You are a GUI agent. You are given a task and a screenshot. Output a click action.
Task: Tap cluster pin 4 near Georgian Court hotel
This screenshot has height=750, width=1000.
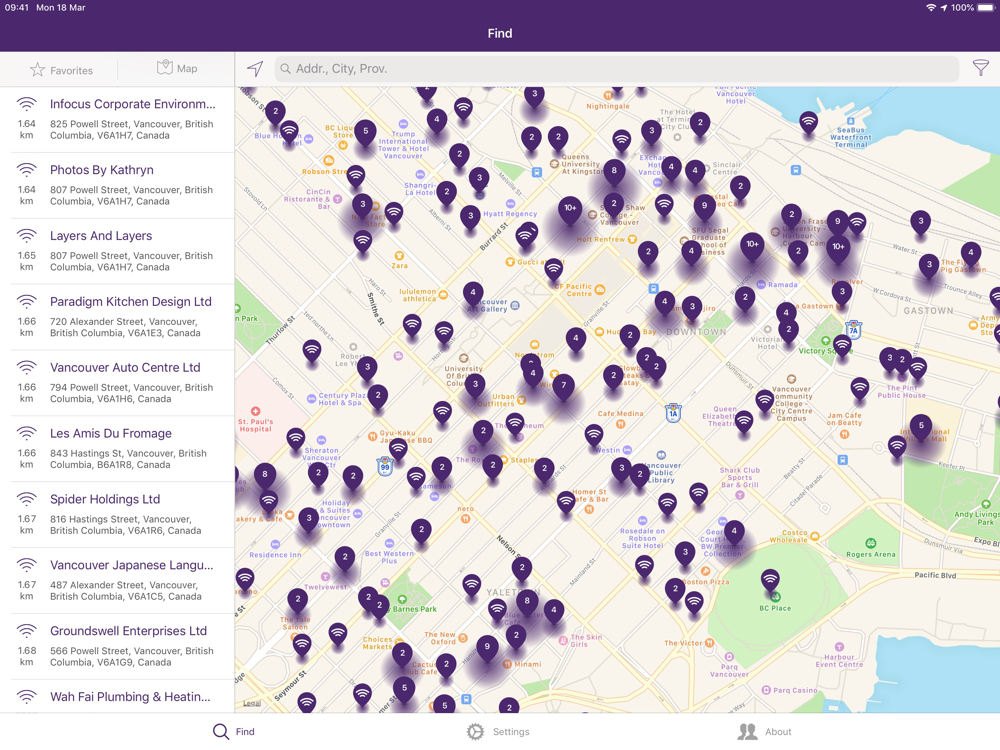click(x=734, y=532)
